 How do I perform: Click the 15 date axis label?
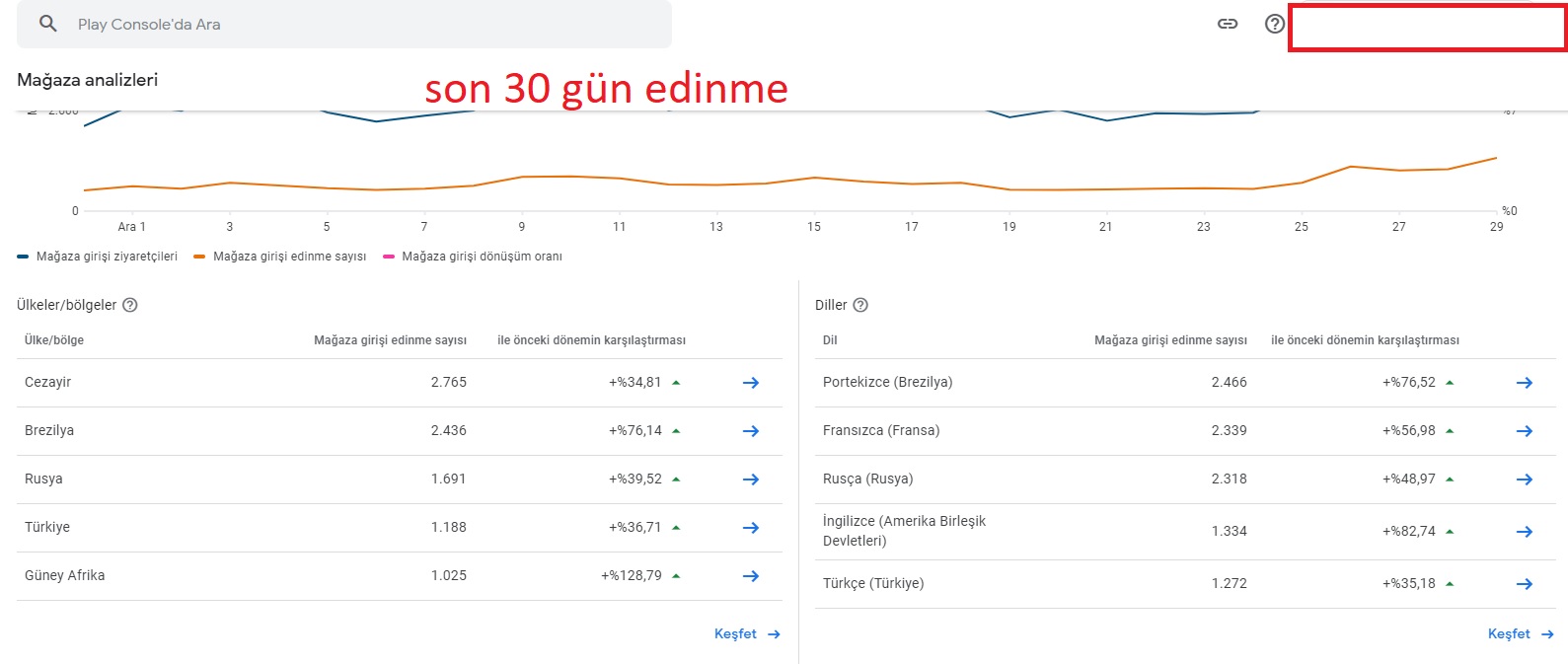(814, 227)
